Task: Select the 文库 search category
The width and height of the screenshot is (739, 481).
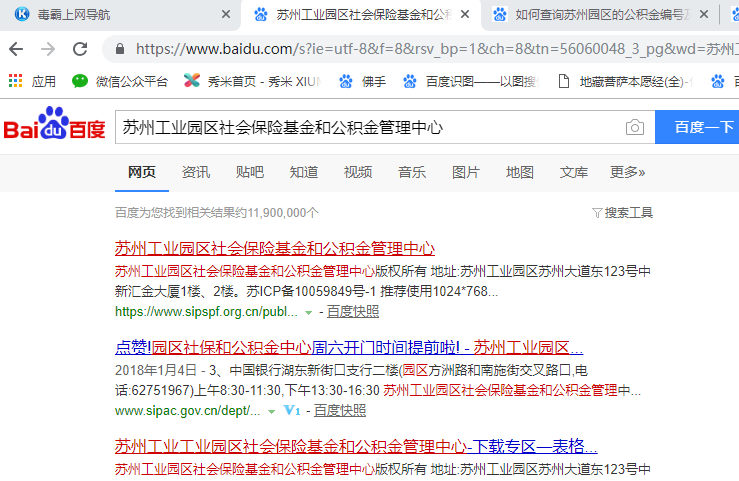Action: pyautogui.click(x=574, y=172)
